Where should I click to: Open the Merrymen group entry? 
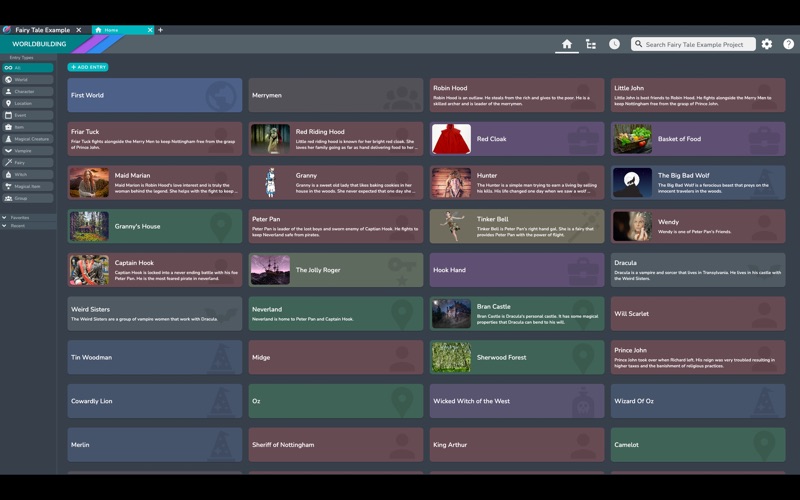pos(336,95)
